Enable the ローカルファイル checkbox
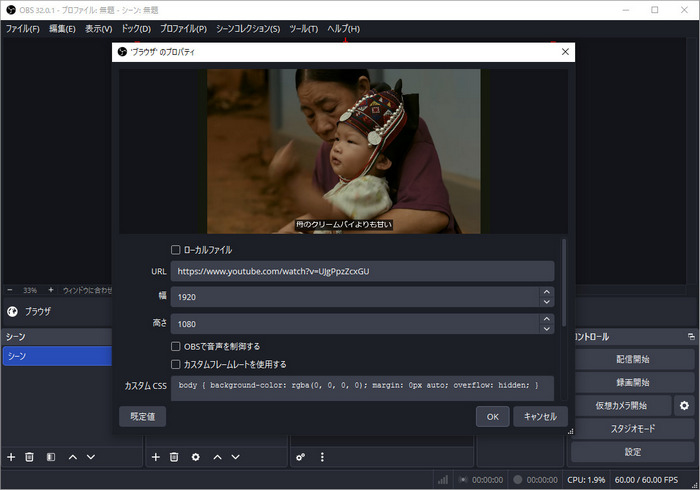Viewport: 700px width, 490px height. [176, 250]
